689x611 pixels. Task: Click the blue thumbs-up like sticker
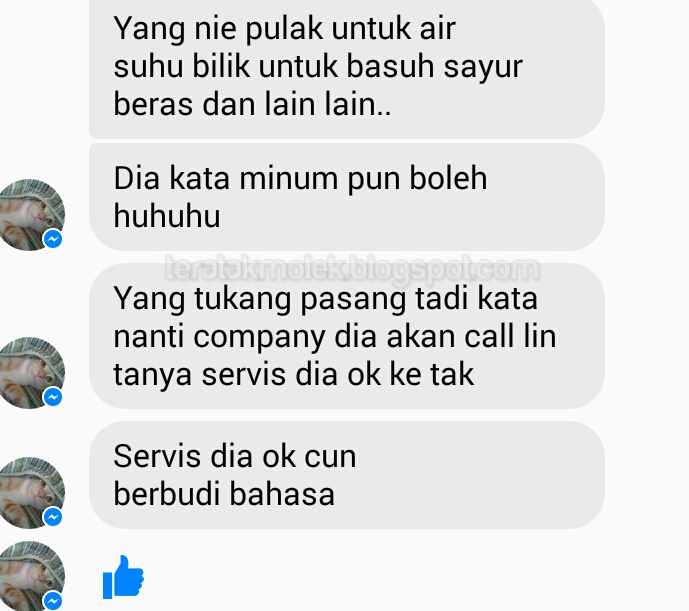(x=123, y=577)
